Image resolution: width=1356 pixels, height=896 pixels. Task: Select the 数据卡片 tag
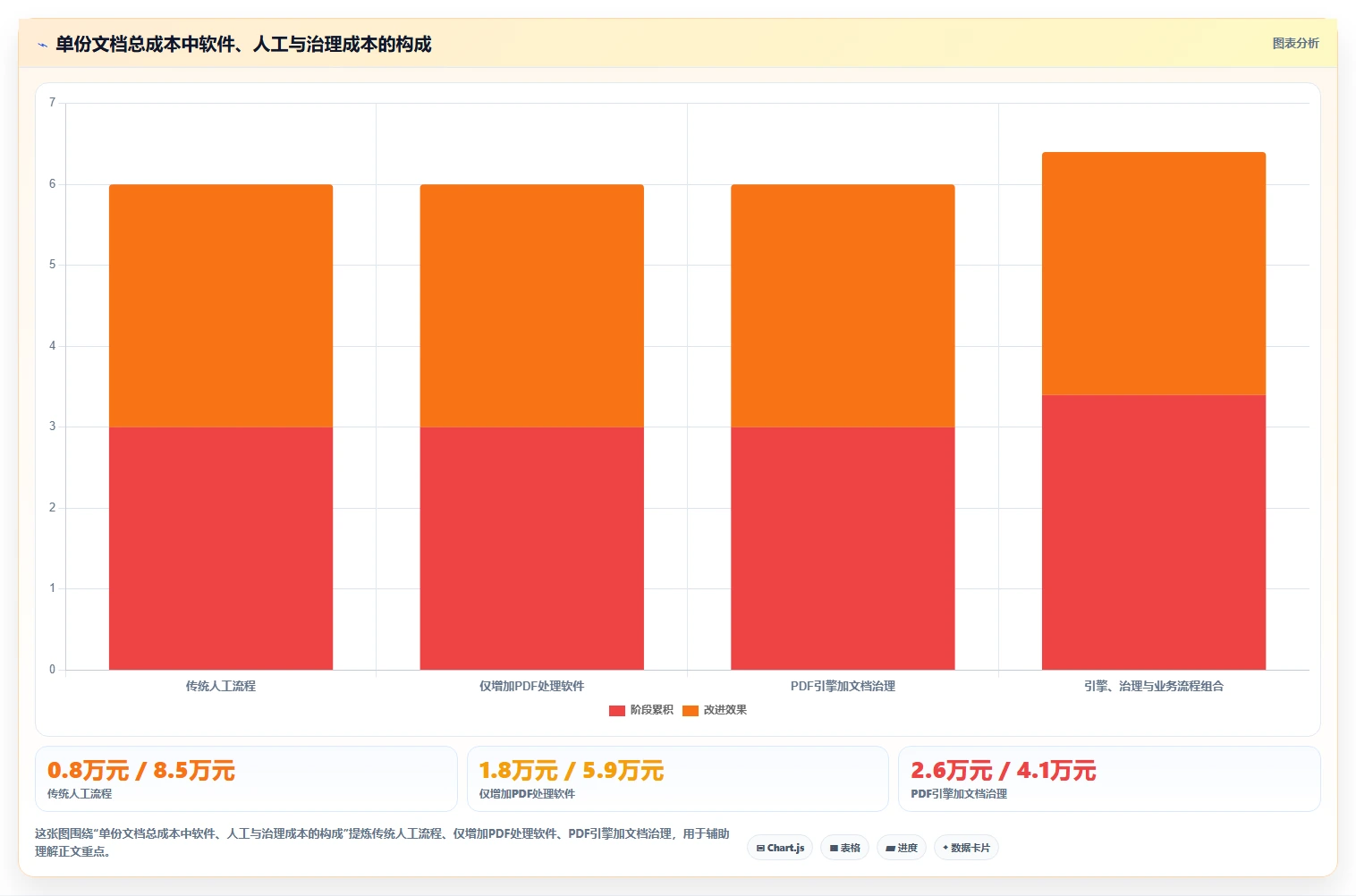point(966,848)
